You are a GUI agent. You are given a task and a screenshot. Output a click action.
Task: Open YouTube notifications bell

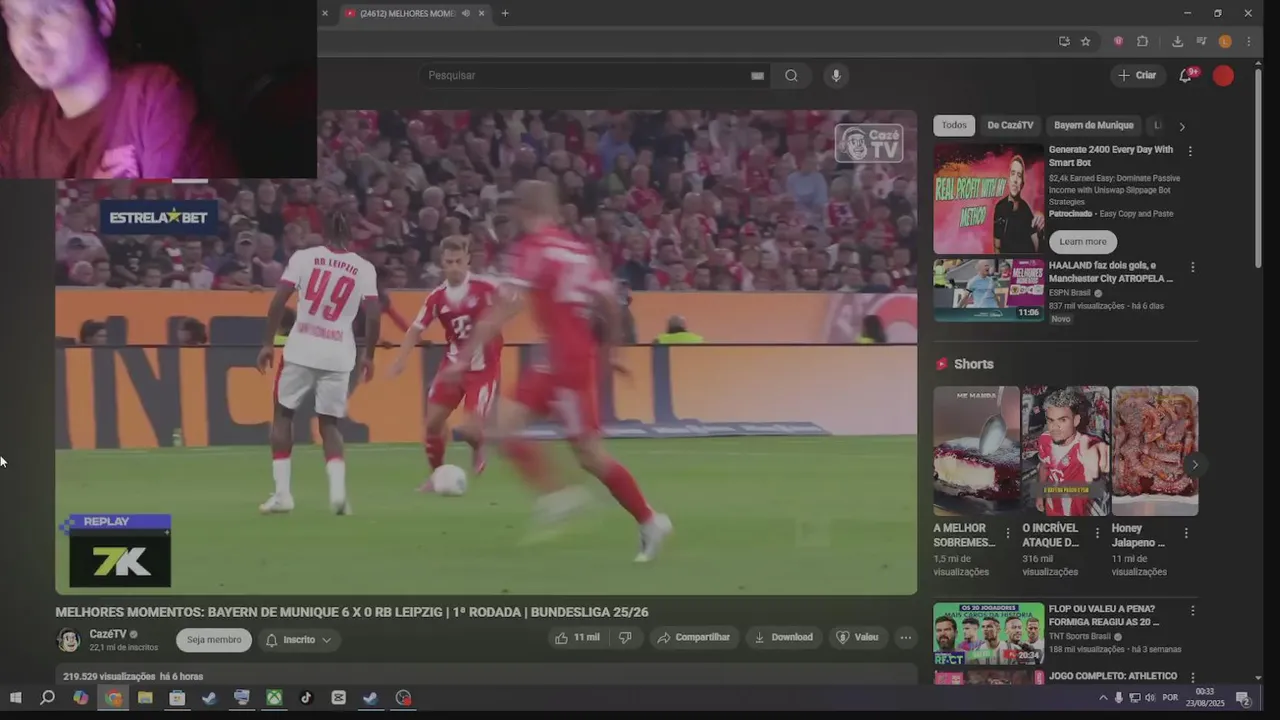click(x=1186, y=75)
